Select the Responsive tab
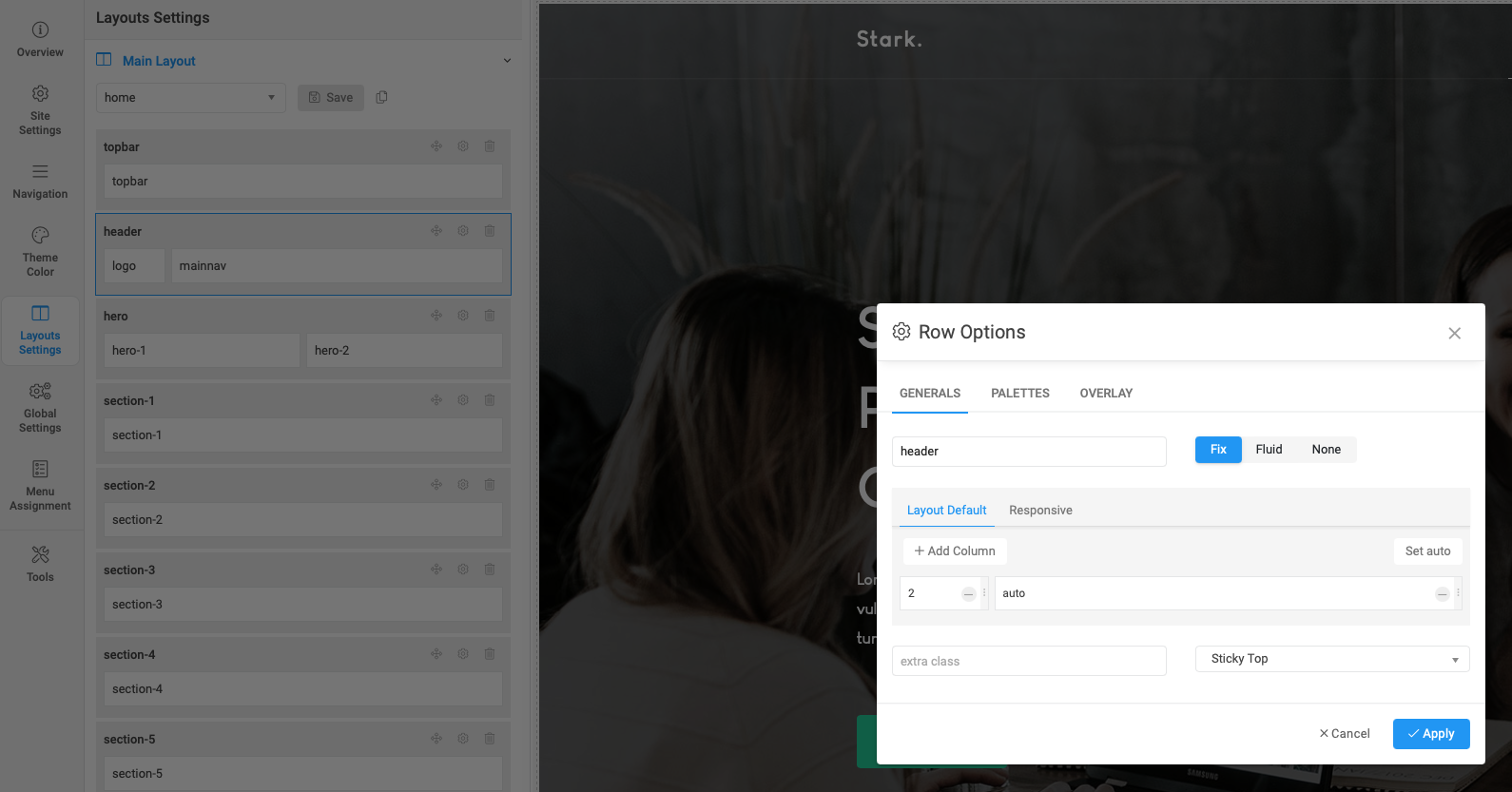Viewport: 1512px width, 792px height. coord(1040,511)
